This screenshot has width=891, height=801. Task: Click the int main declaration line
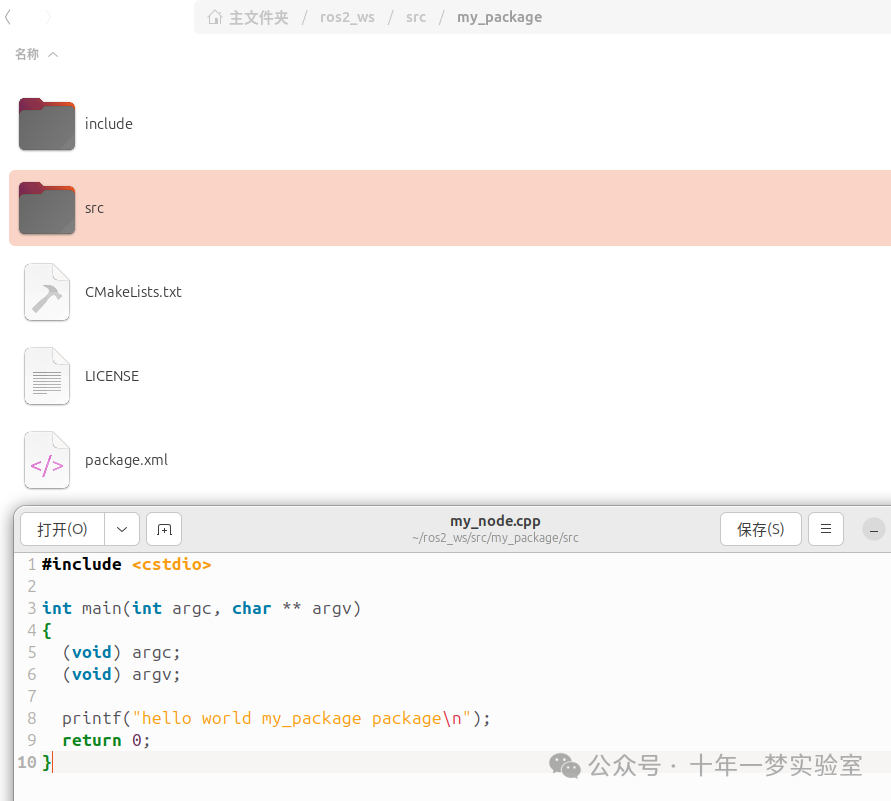click(x=201, y=608)
